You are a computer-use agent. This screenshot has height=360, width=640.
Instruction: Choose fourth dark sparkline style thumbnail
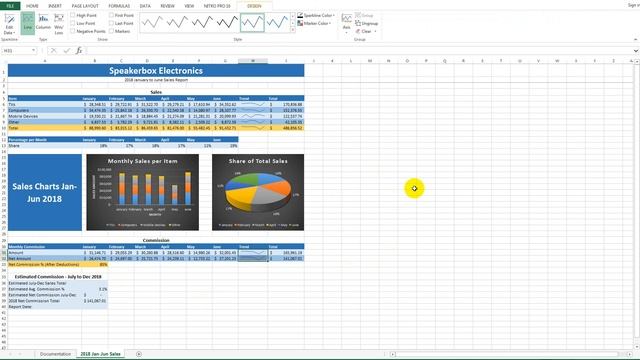coord(227,22)
